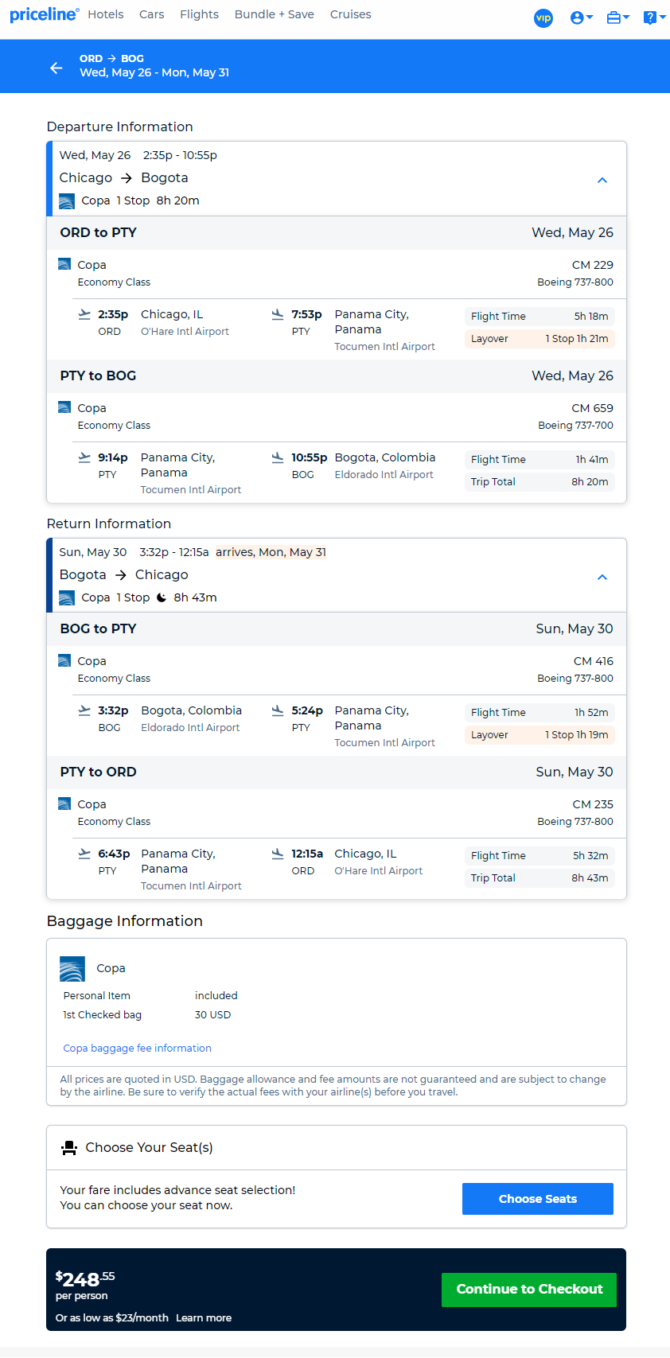
Task: Open the Bundle + Save tab
Action: click(x=274, y=15)
